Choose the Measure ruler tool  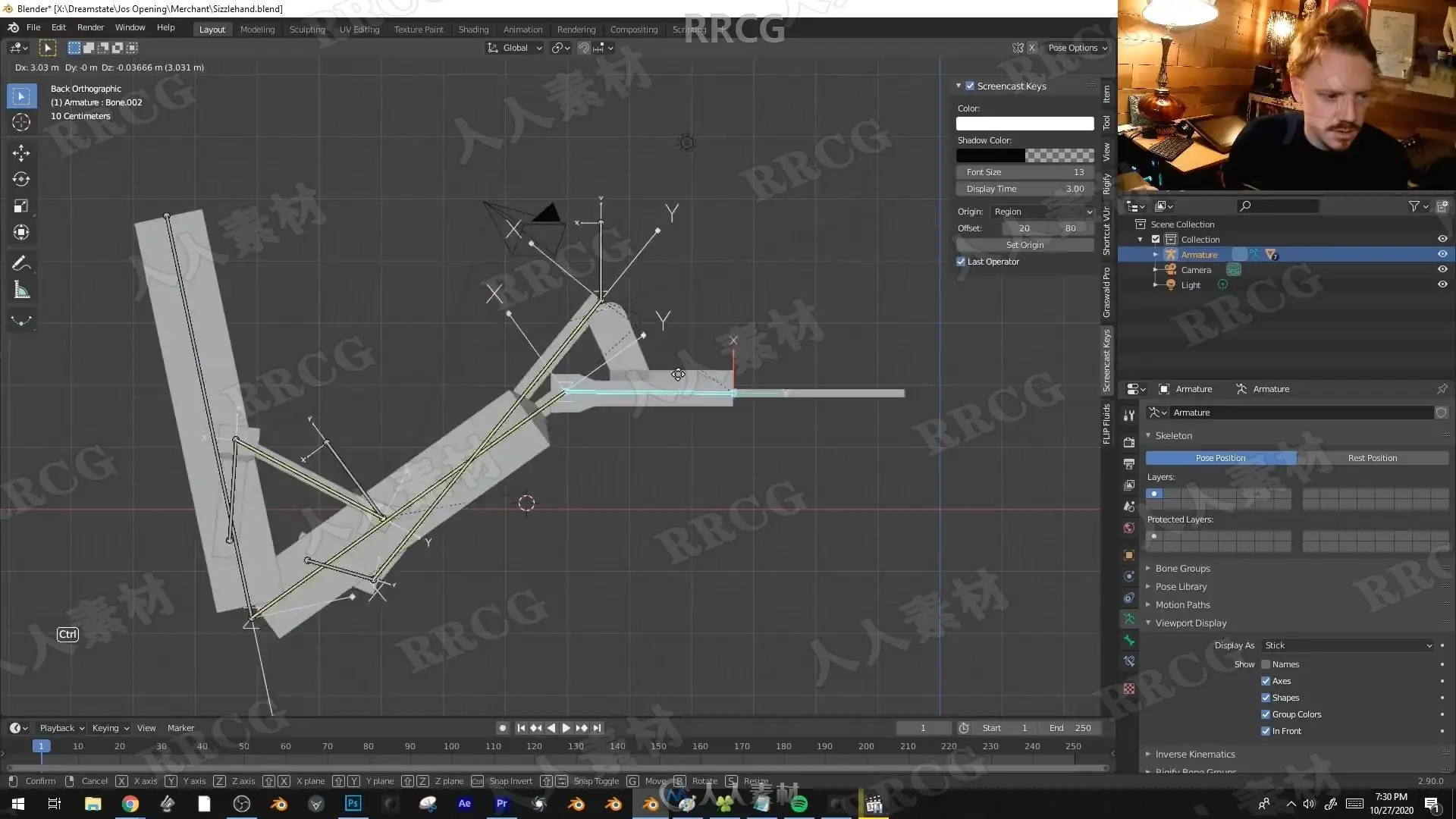click(x=20, y=290)
